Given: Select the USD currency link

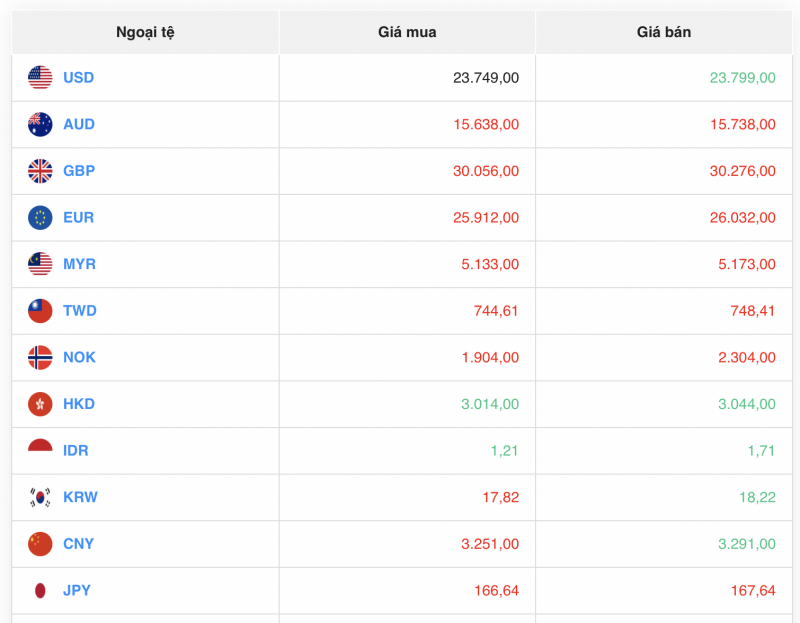Looking at the screenshot, I should tap(79, 77).
